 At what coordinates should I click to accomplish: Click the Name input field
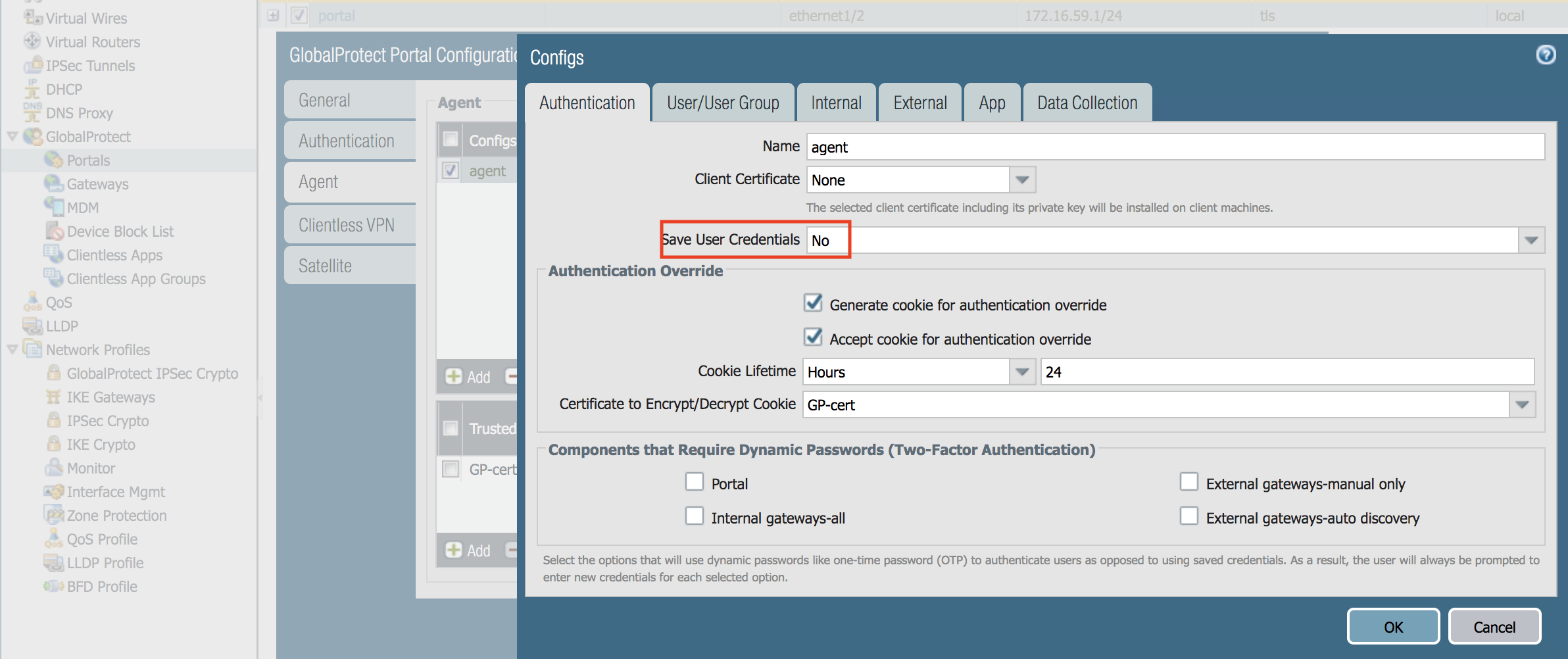[x=1175, y=147]
